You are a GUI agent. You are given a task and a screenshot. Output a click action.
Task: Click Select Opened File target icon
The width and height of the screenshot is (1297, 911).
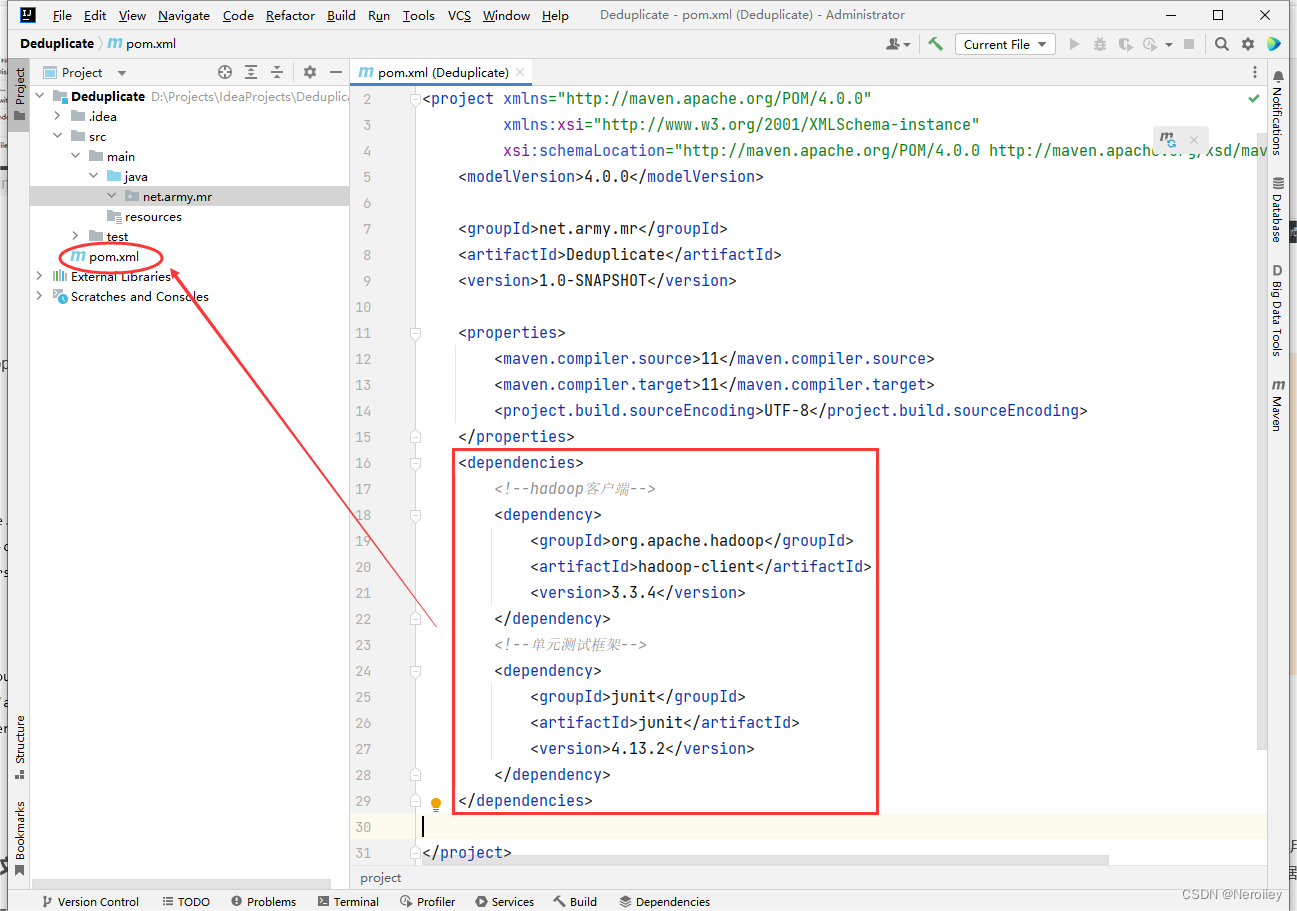(x=225, y=72)
